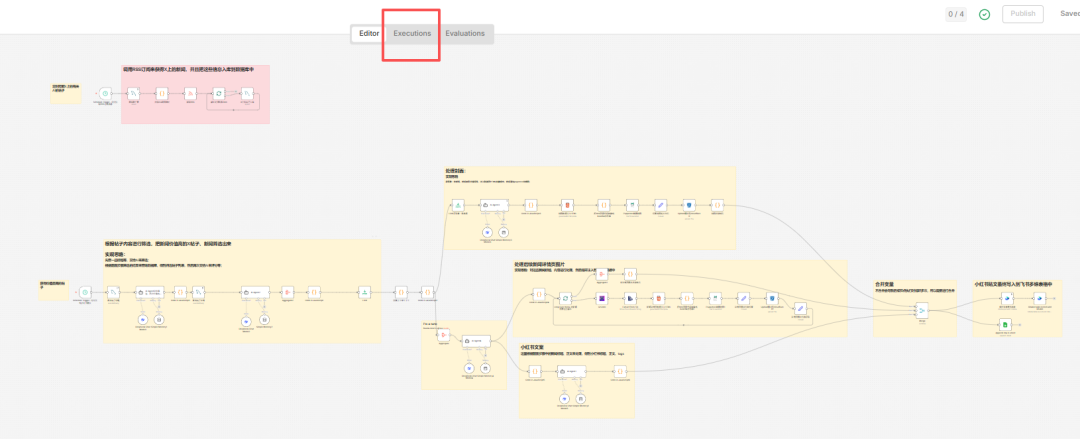
Task: Select the merge node in 合并变量 section
Action: click(x=921, y=311)
